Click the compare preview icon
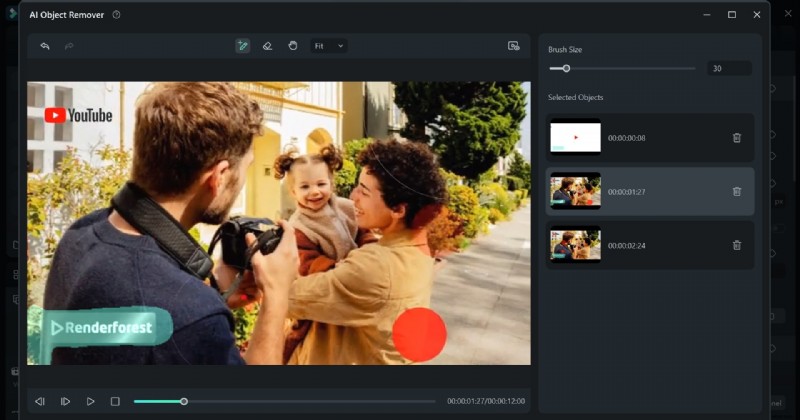This screenshot has height=420, width=800. (514, 46)
